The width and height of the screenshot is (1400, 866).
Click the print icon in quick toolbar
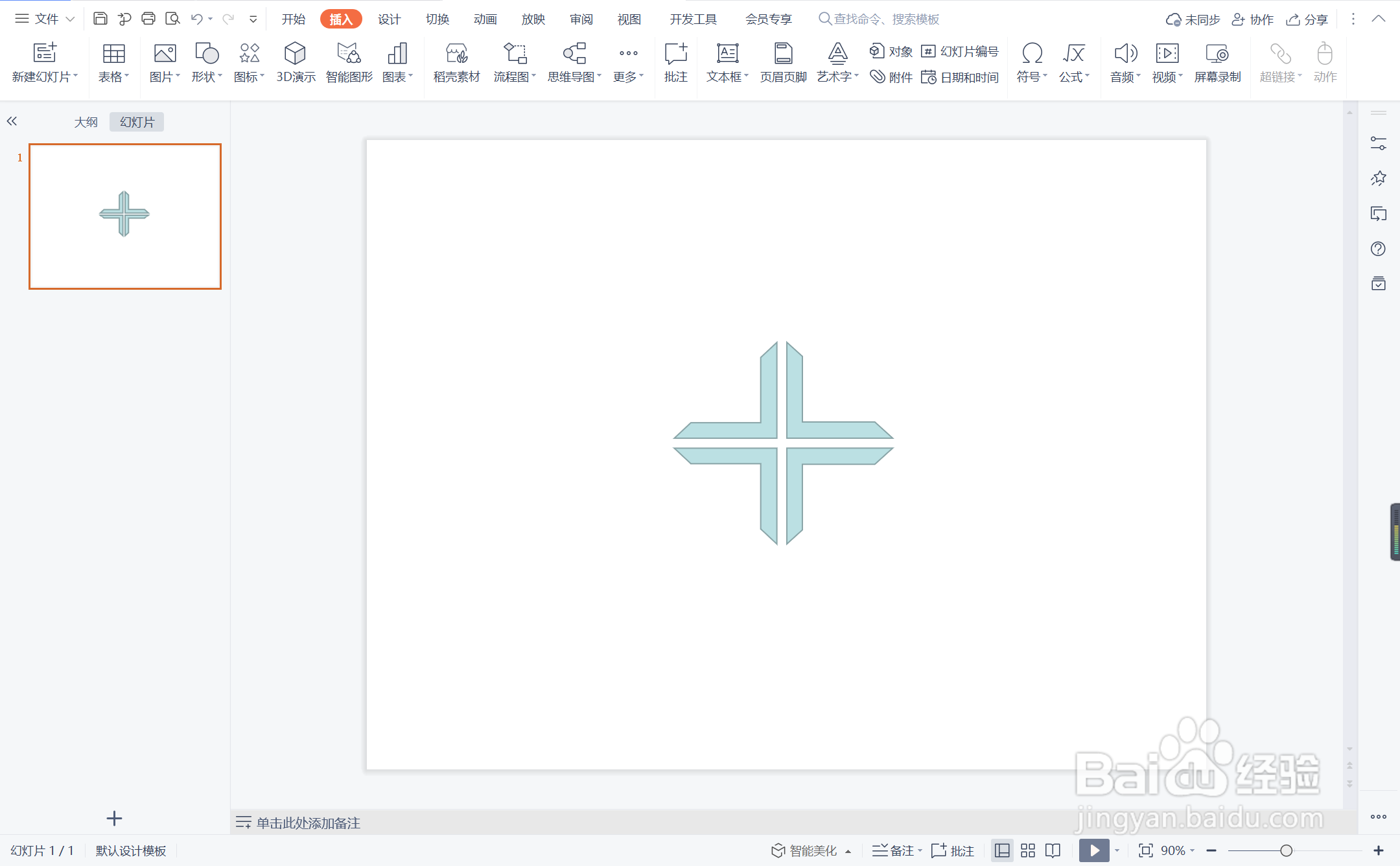(x=148, y=19)
